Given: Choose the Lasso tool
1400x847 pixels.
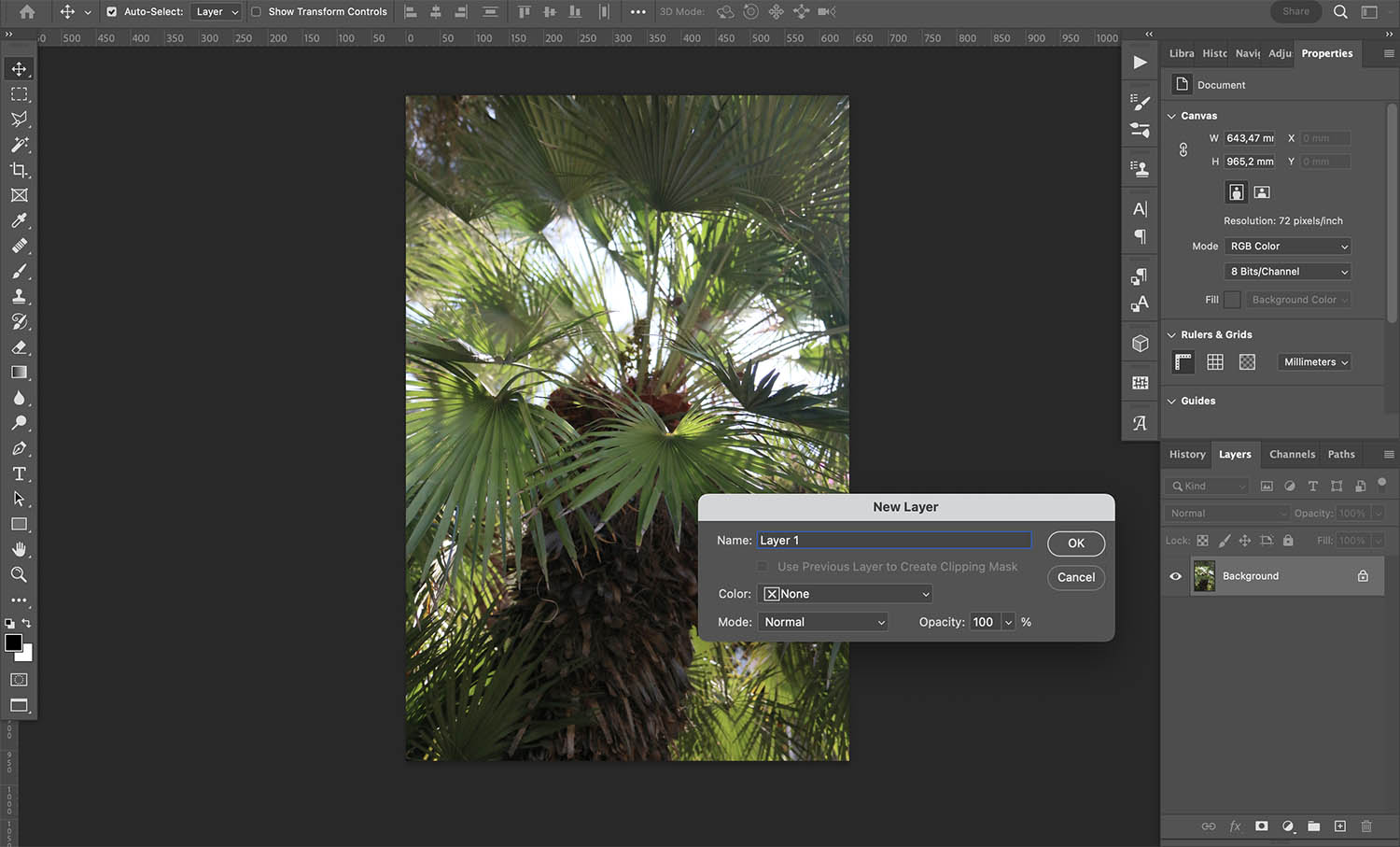Looking at the screenshot, I should 19,119.
